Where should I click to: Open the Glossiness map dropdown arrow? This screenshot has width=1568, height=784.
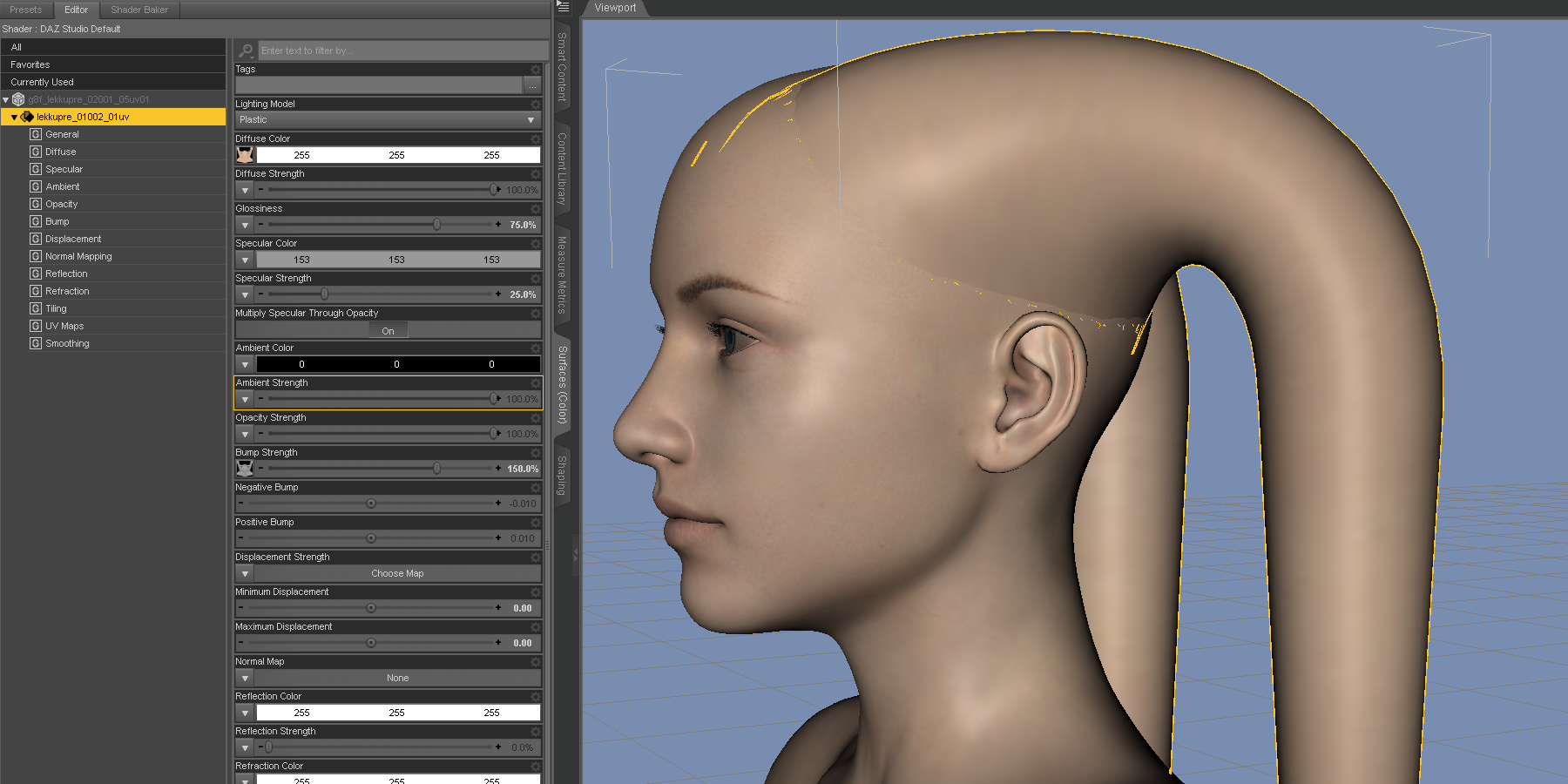pos(245,225)
